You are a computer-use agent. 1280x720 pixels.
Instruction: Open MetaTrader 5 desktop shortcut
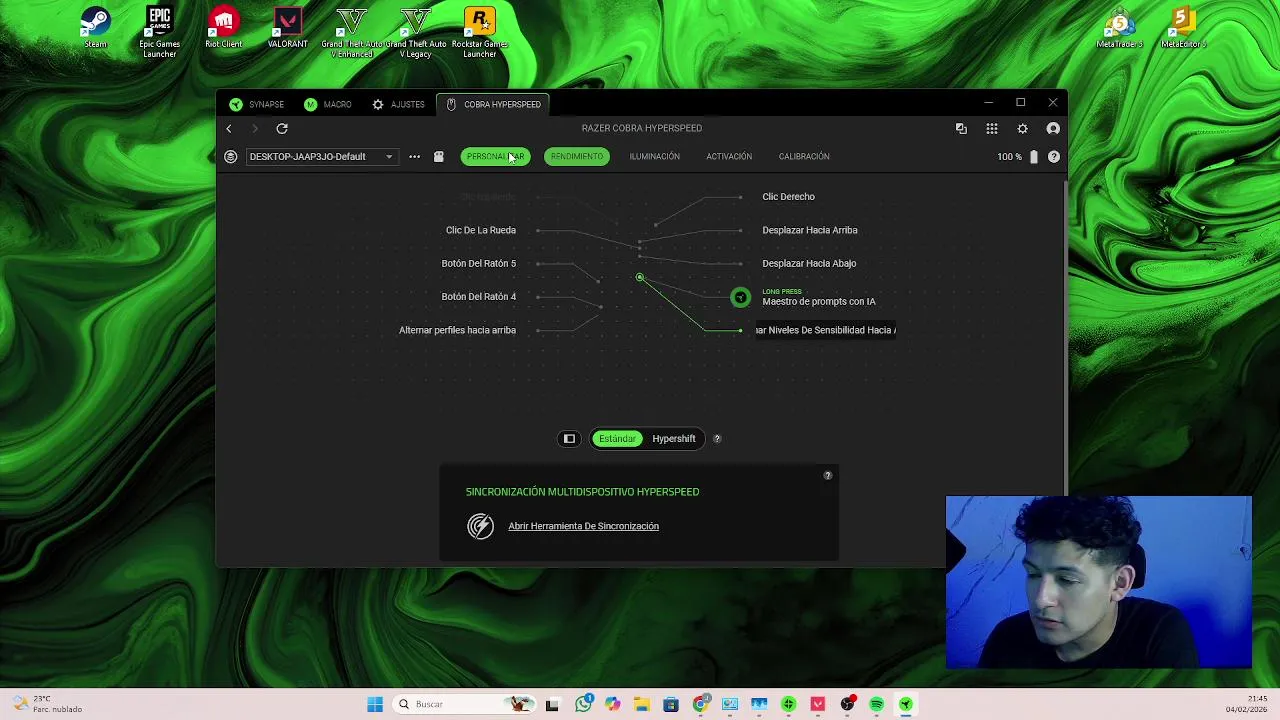click(x=1119, y=27)
